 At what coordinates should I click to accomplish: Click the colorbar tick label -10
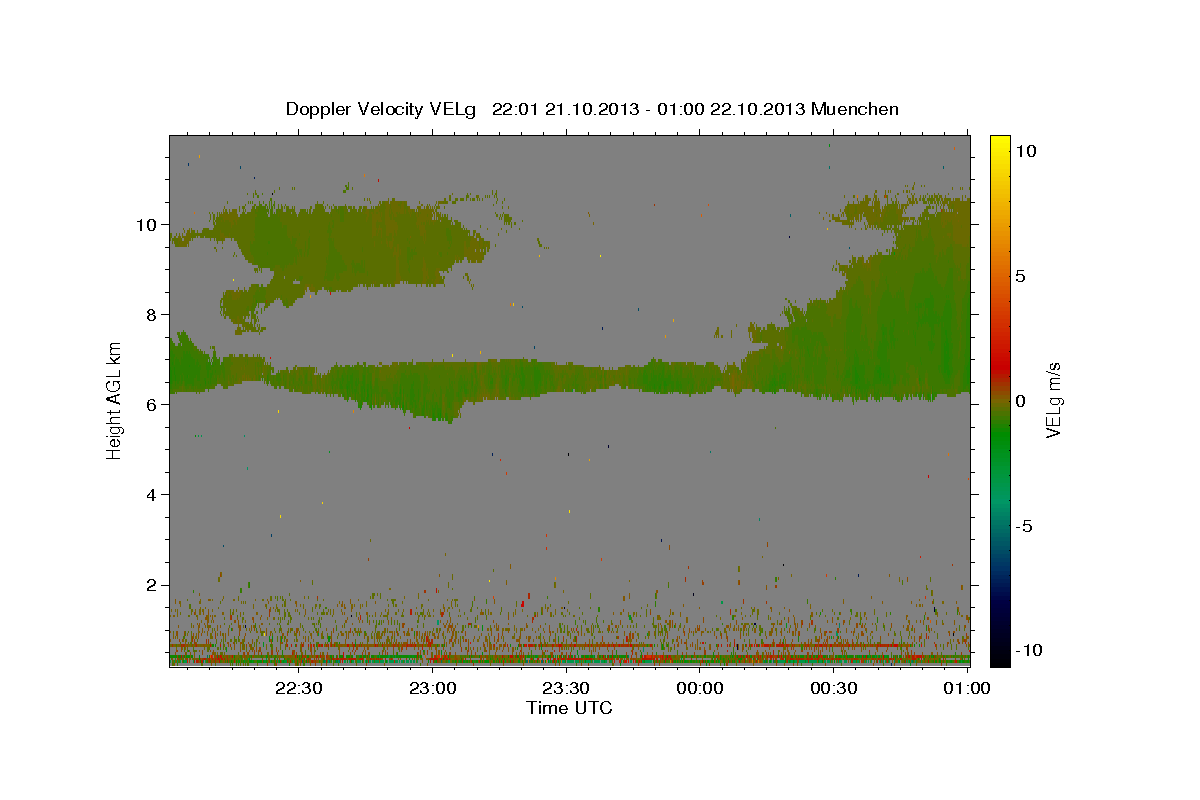click(x=1027, y=651)
